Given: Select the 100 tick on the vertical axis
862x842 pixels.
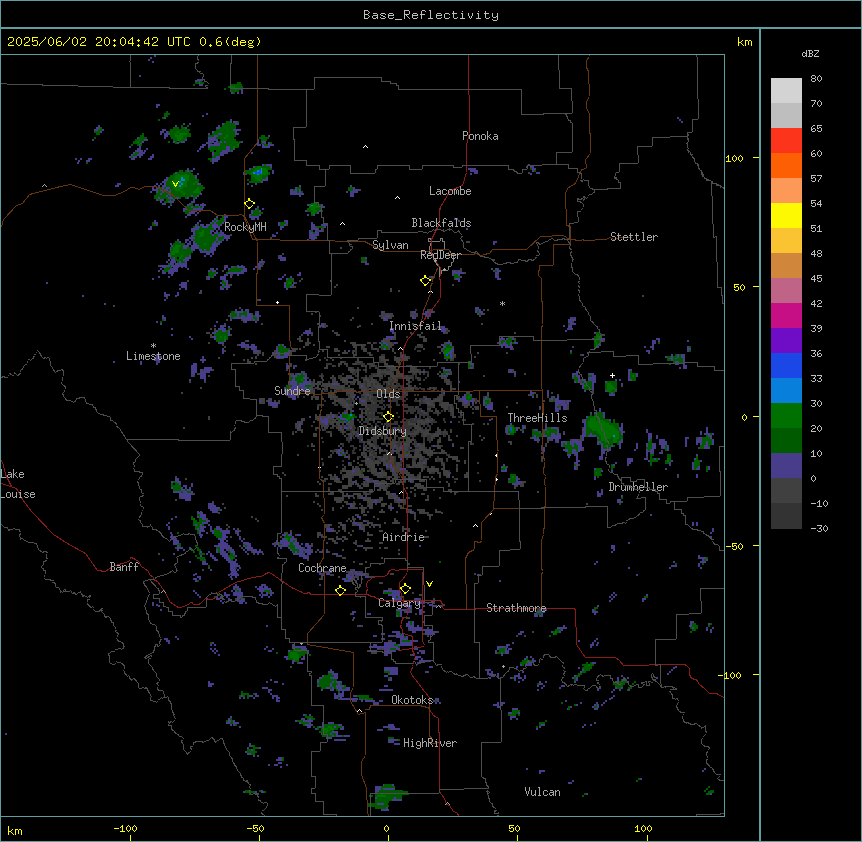Looking at the screenshot, I should (x=734, y=158).
